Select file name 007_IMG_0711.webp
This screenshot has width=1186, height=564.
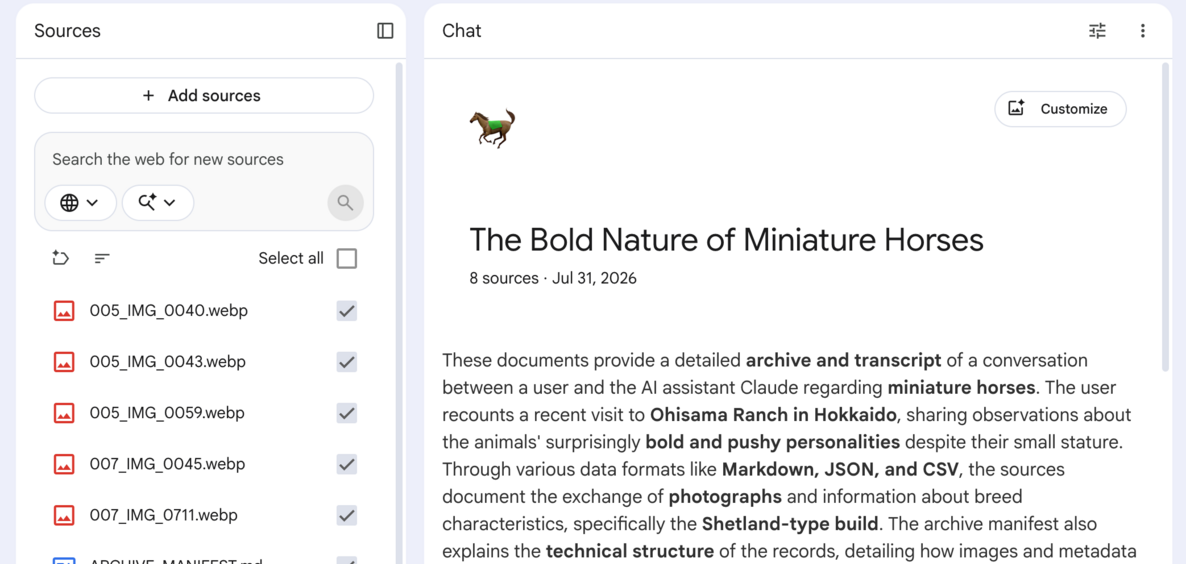[x=163, y=516]
